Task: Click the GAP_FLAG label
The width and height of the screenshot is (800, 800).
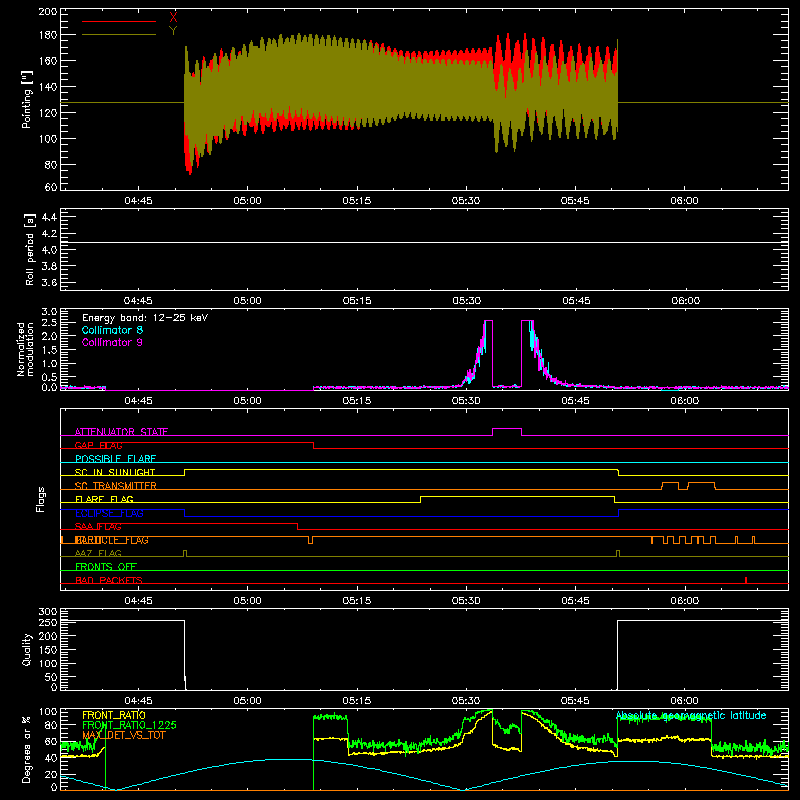Action: click(x=98, y=445)
